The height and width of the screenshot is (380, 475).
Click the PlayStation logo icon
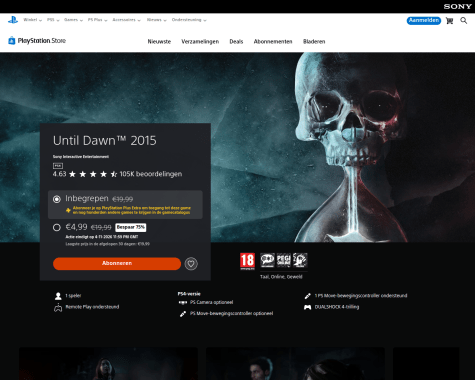tap(13, 20)
